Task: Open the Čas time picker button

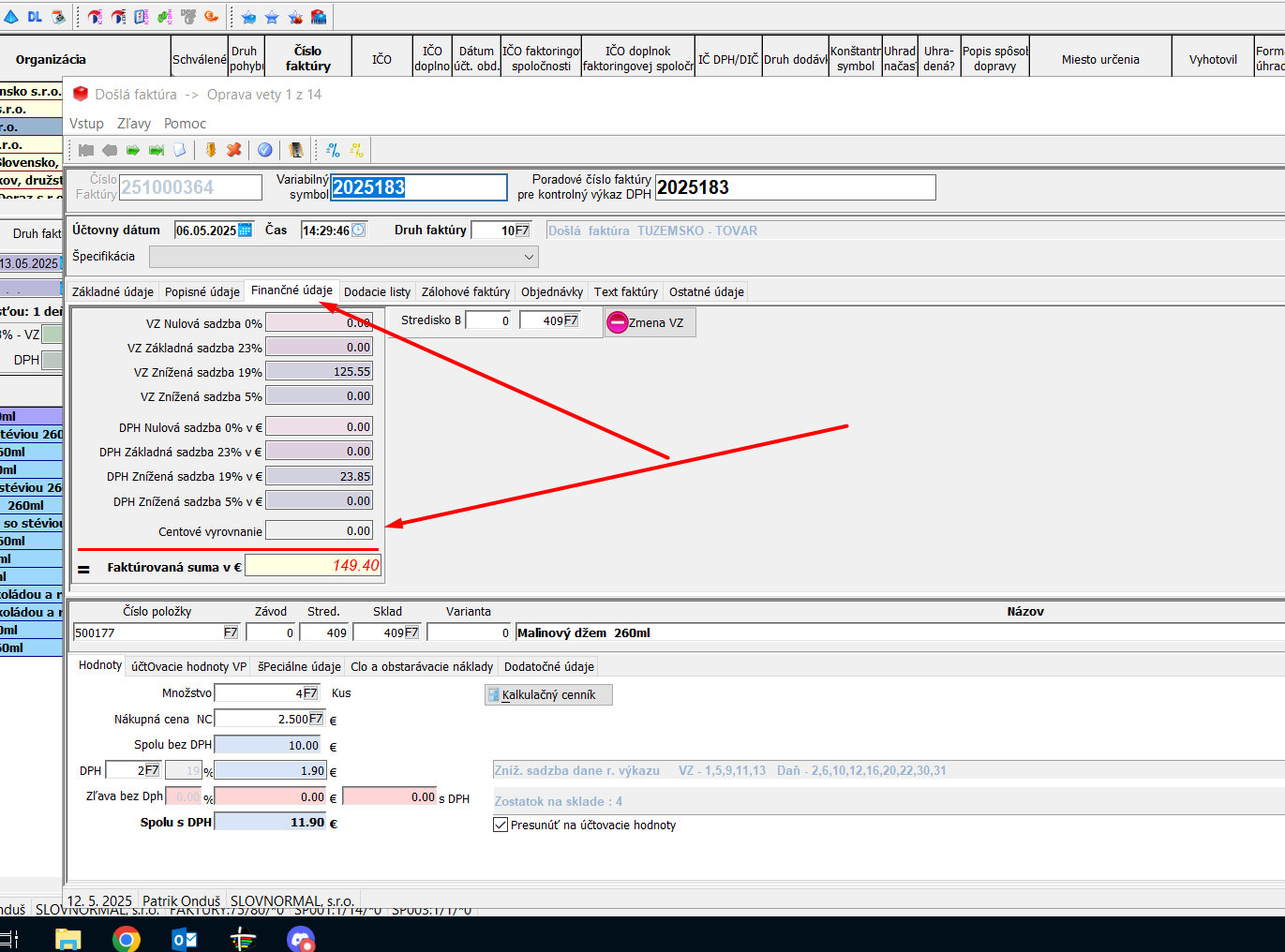Action: [358, 231]
